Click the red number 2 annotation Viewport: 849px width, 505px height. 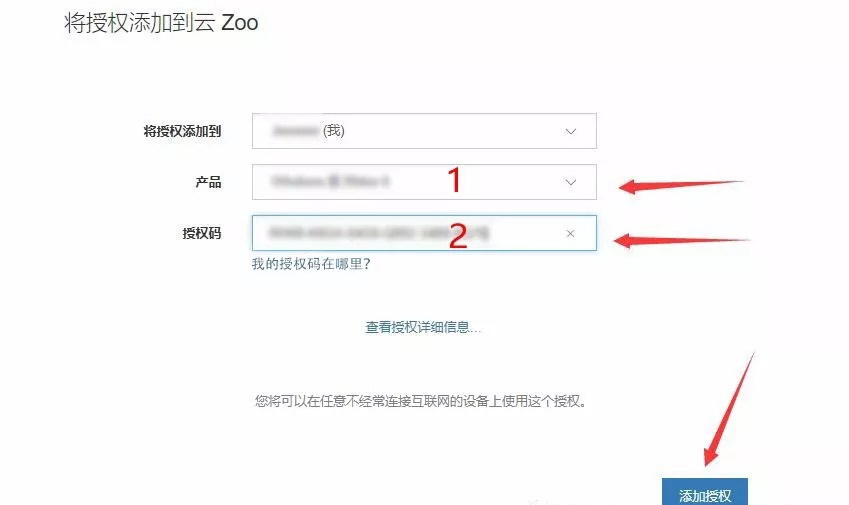458,235
